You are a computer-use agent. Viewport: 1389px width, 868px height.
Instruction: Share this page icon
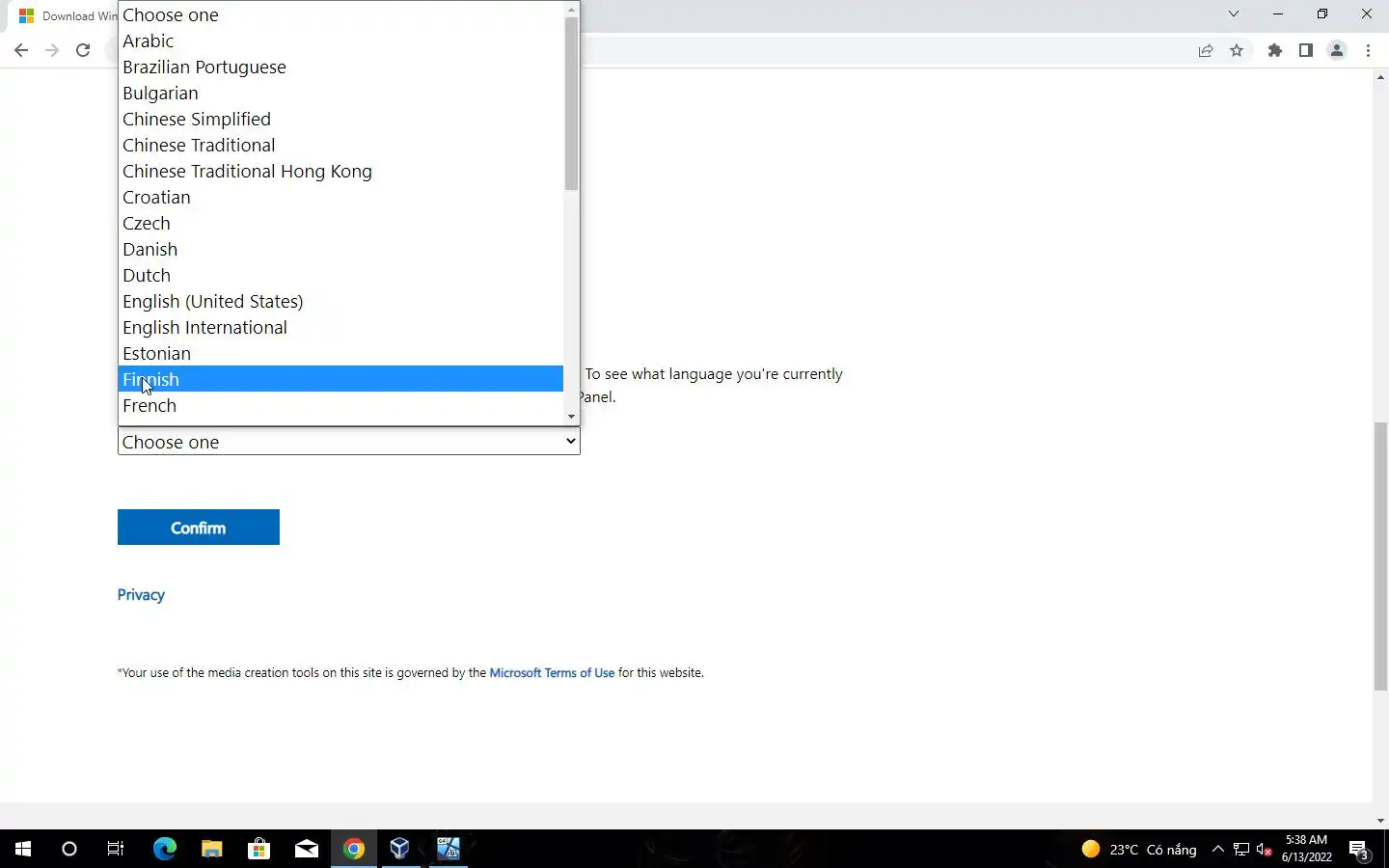coord(1206,51)
